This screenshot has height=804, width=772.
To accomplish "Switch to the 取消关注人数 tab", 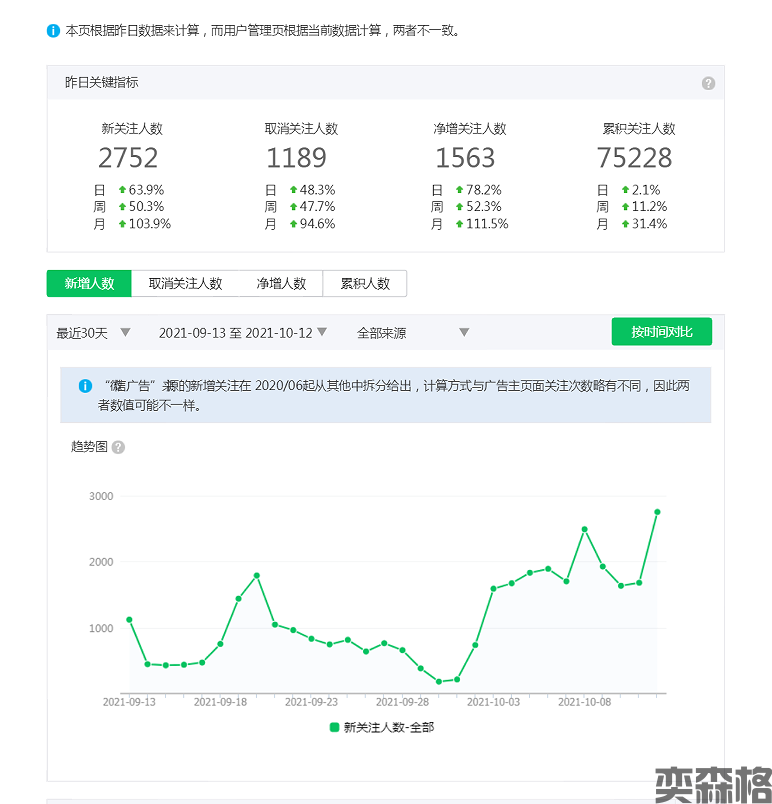I will click(x=185, y=284).
